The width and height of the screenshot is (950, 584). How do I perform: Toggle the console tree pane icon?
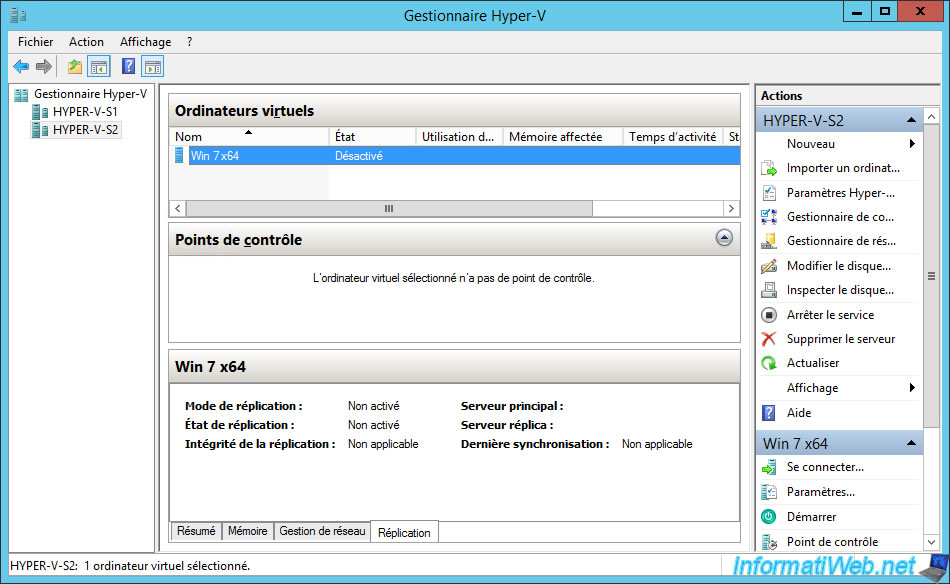click(99, 67)
